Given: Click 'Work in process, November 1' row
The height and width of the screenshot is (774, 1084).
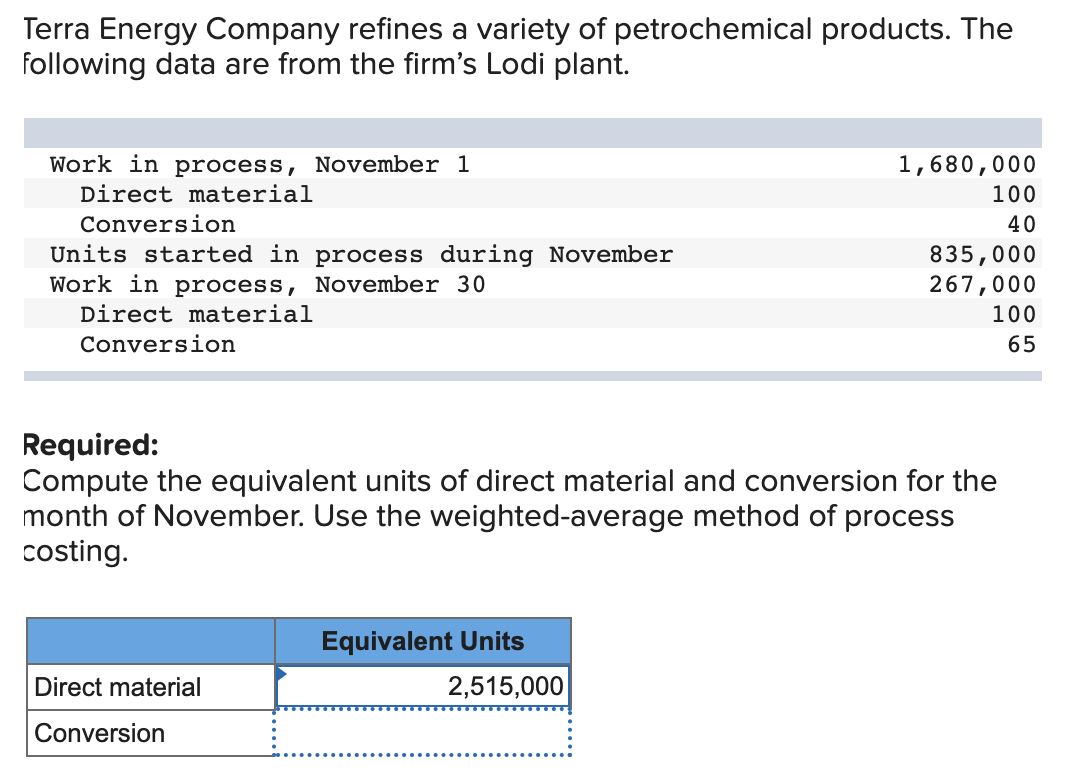Looking at the screenshot, I should tap(532, 164).
